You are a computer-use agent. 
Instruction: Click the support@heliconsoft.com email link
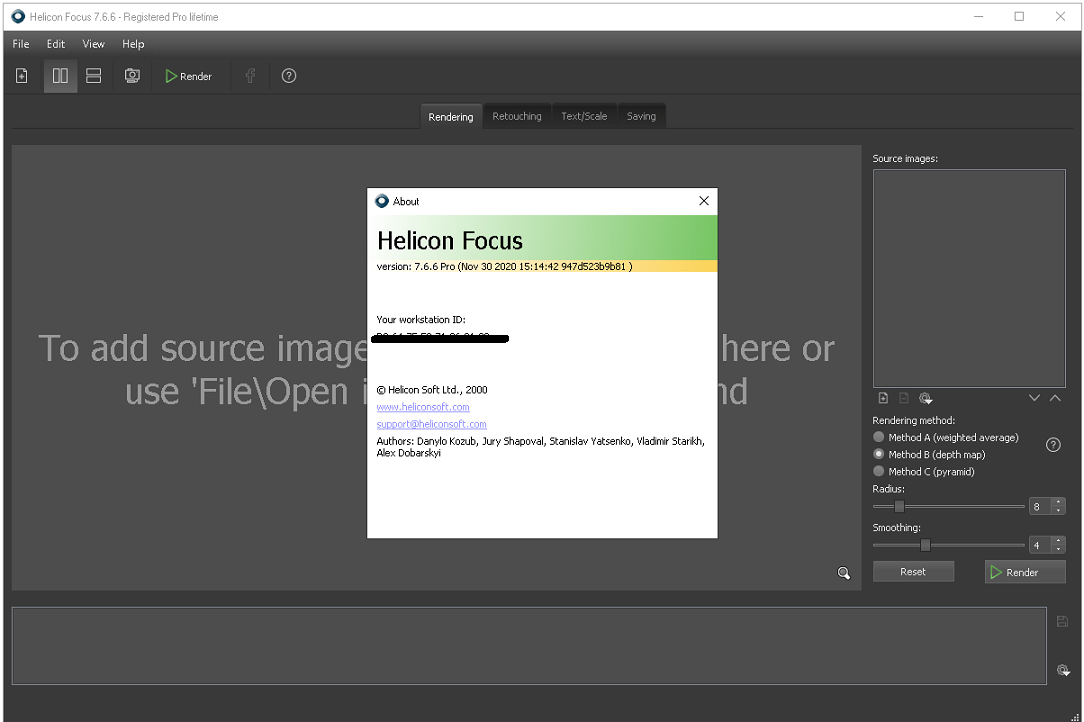click(x=431, y=424)
